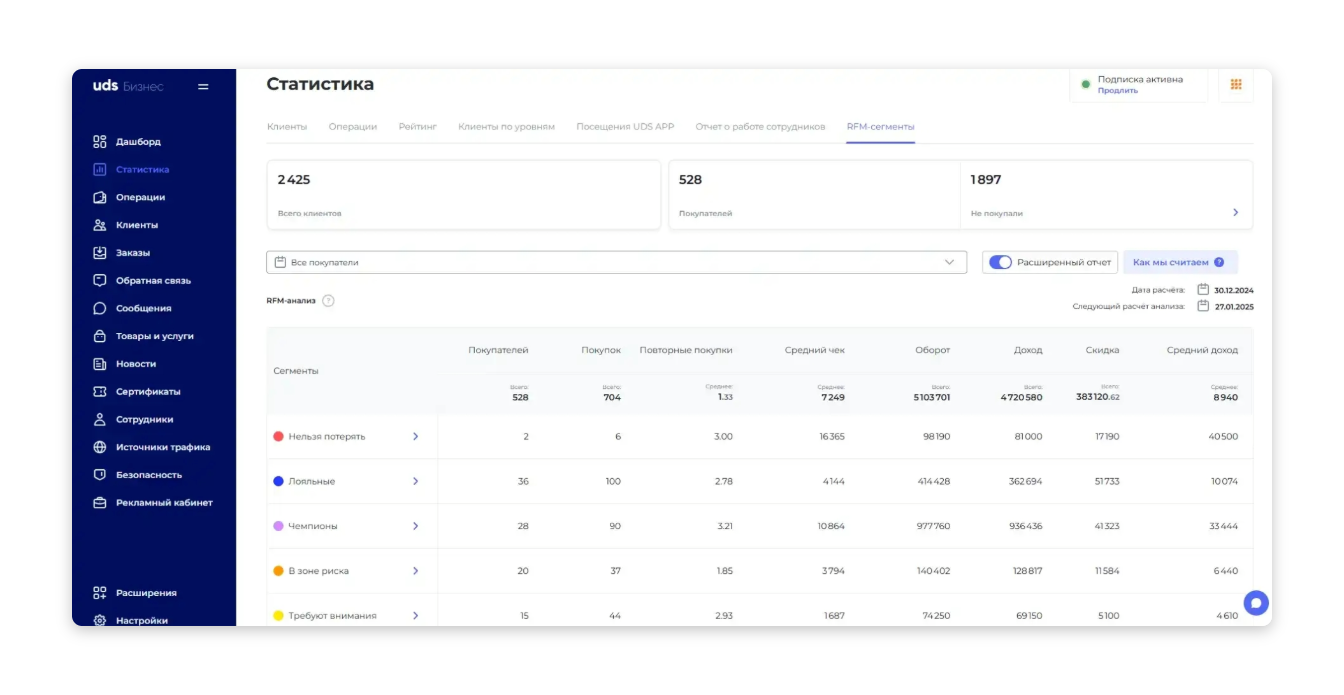Image resolution: width=1344 pixels, height=695 pixels.
Task: Switch to the Клиенты tab
Action: (x=287, y=127)
